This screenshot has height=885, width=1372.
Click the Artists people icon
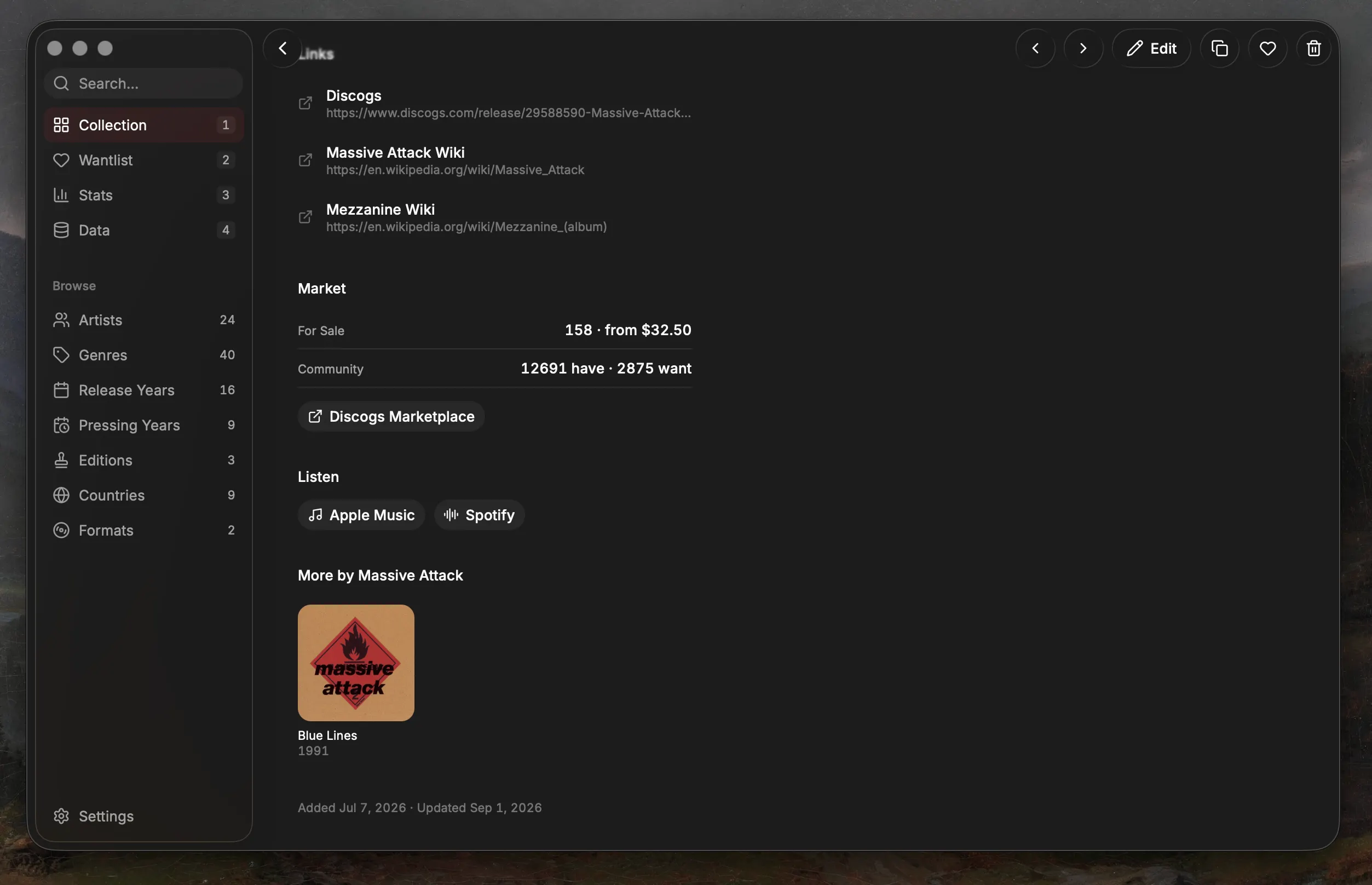tap(61, 319)
